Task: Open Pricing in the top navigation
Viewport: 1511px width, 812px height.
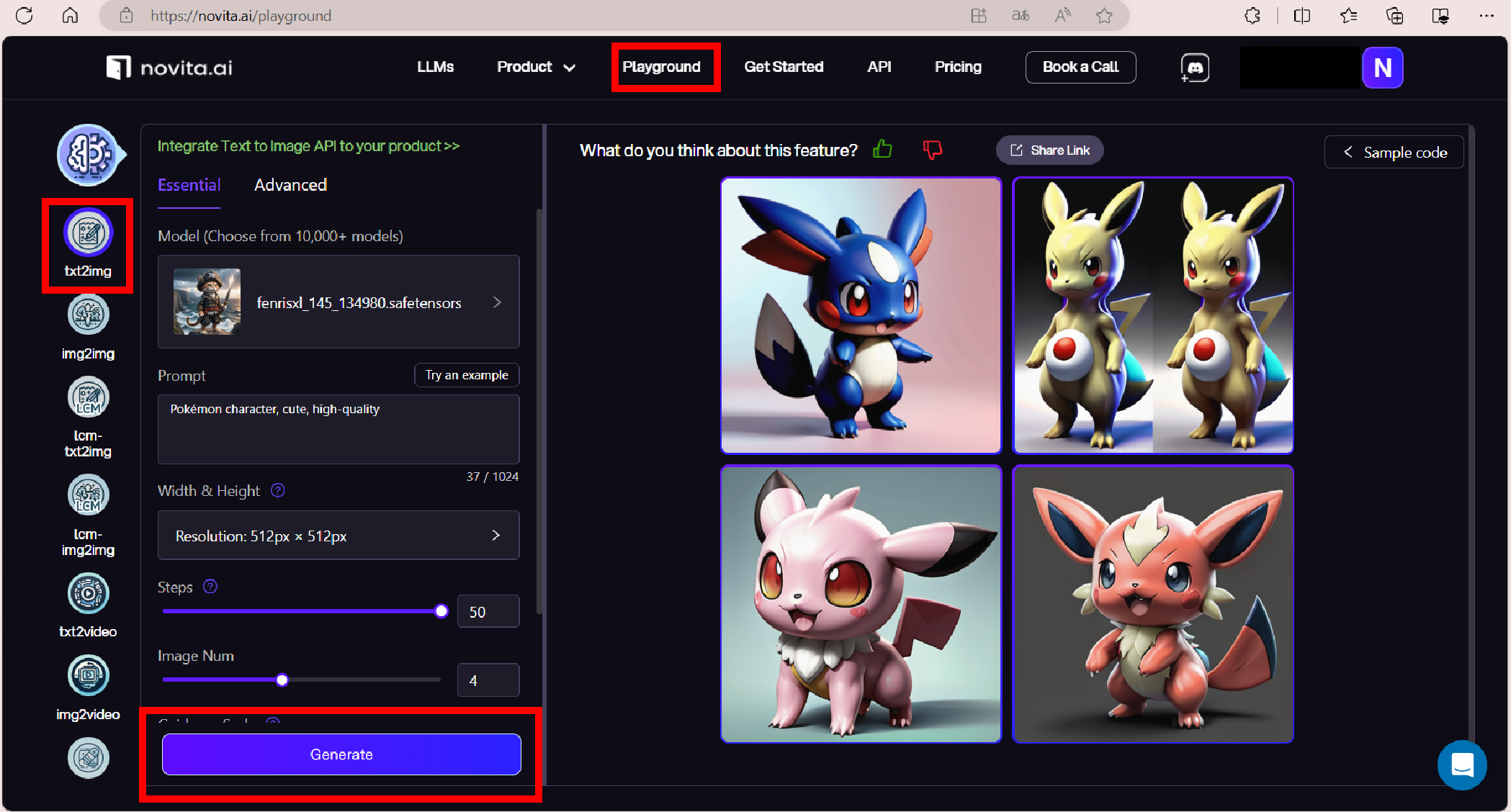Action: (958, 67)
